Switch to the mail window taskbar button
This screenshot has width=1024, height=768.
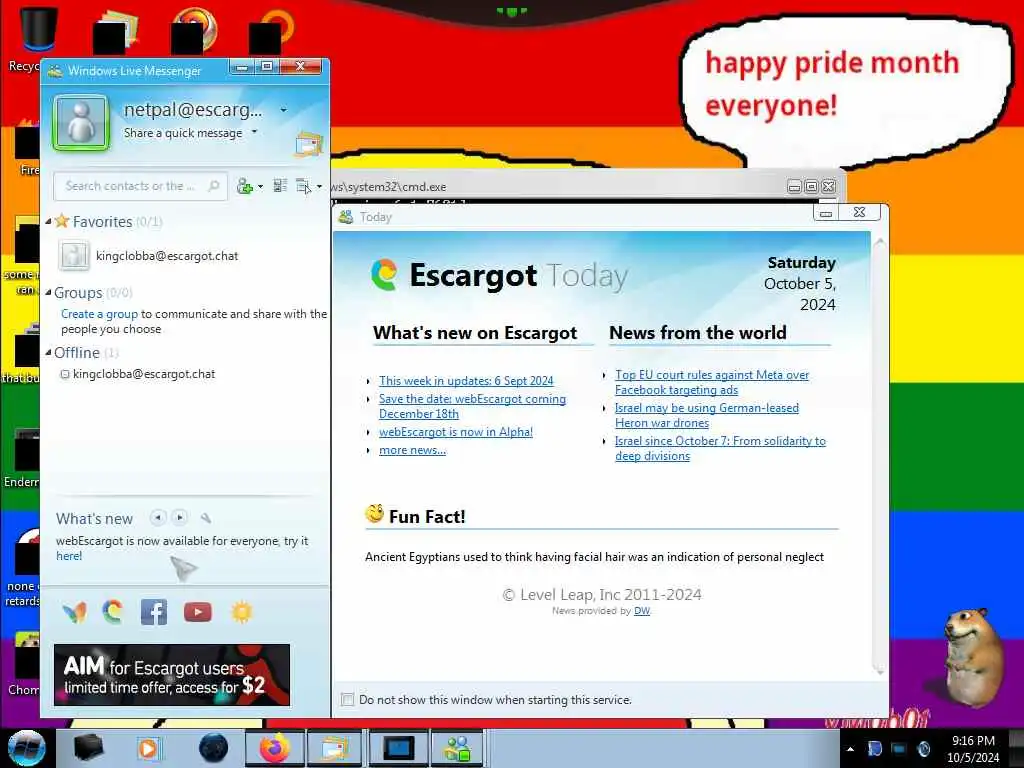pyautogui.click(x=333, y=748)
